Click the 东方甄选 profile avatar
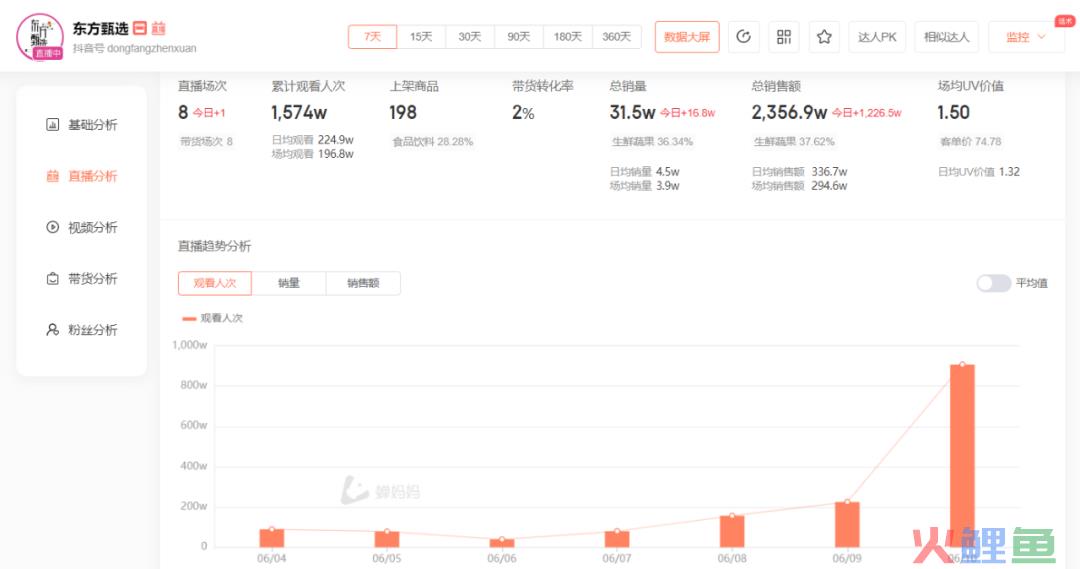The image size is (1080, 569). coord(40,37)
